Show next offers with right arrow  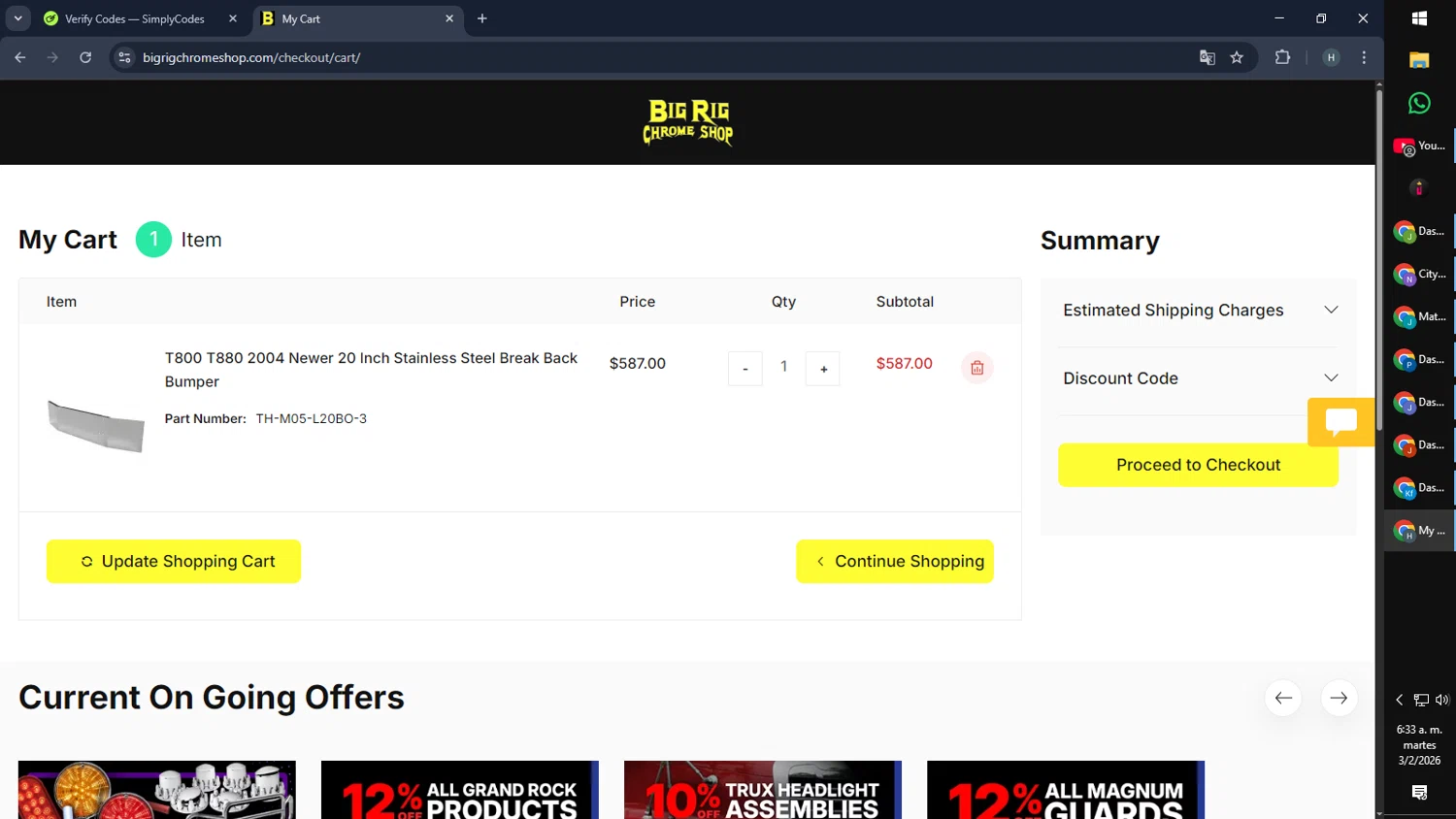tap(1340, 698)
